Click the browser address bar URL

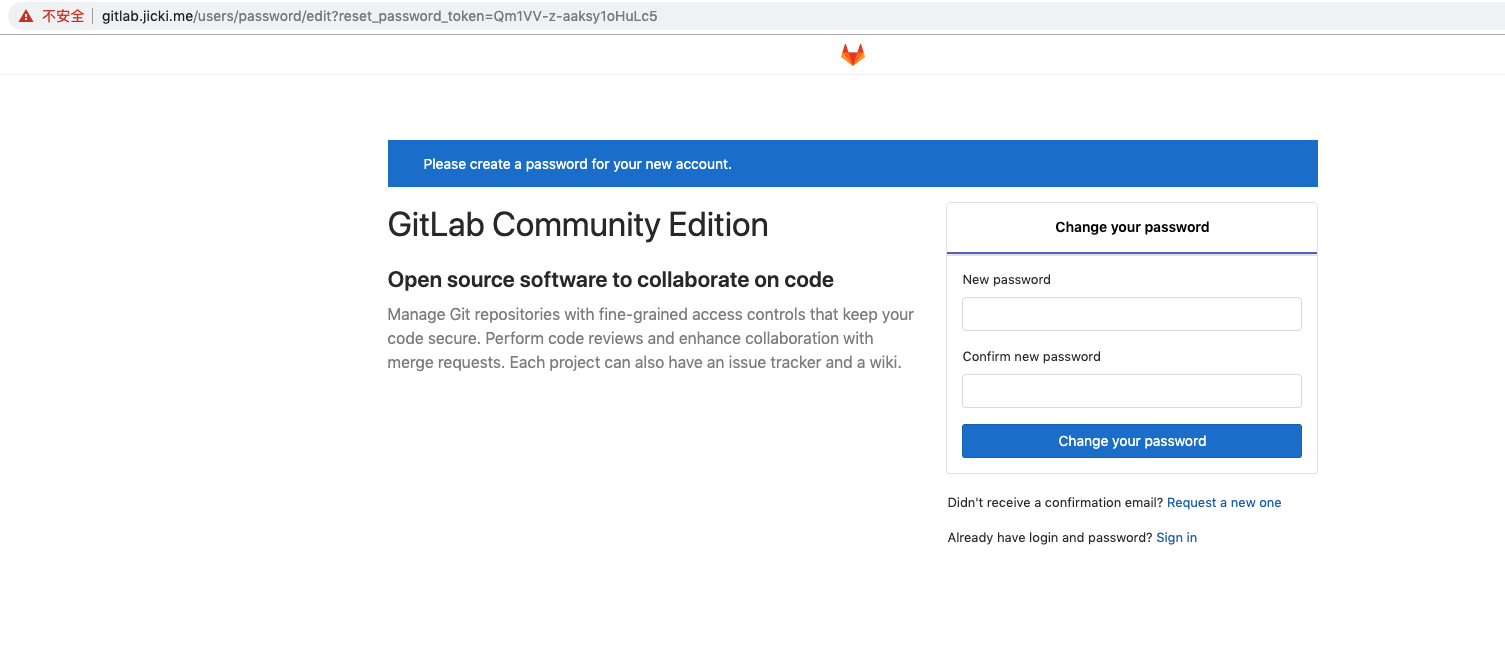click(x=380, y=16)
